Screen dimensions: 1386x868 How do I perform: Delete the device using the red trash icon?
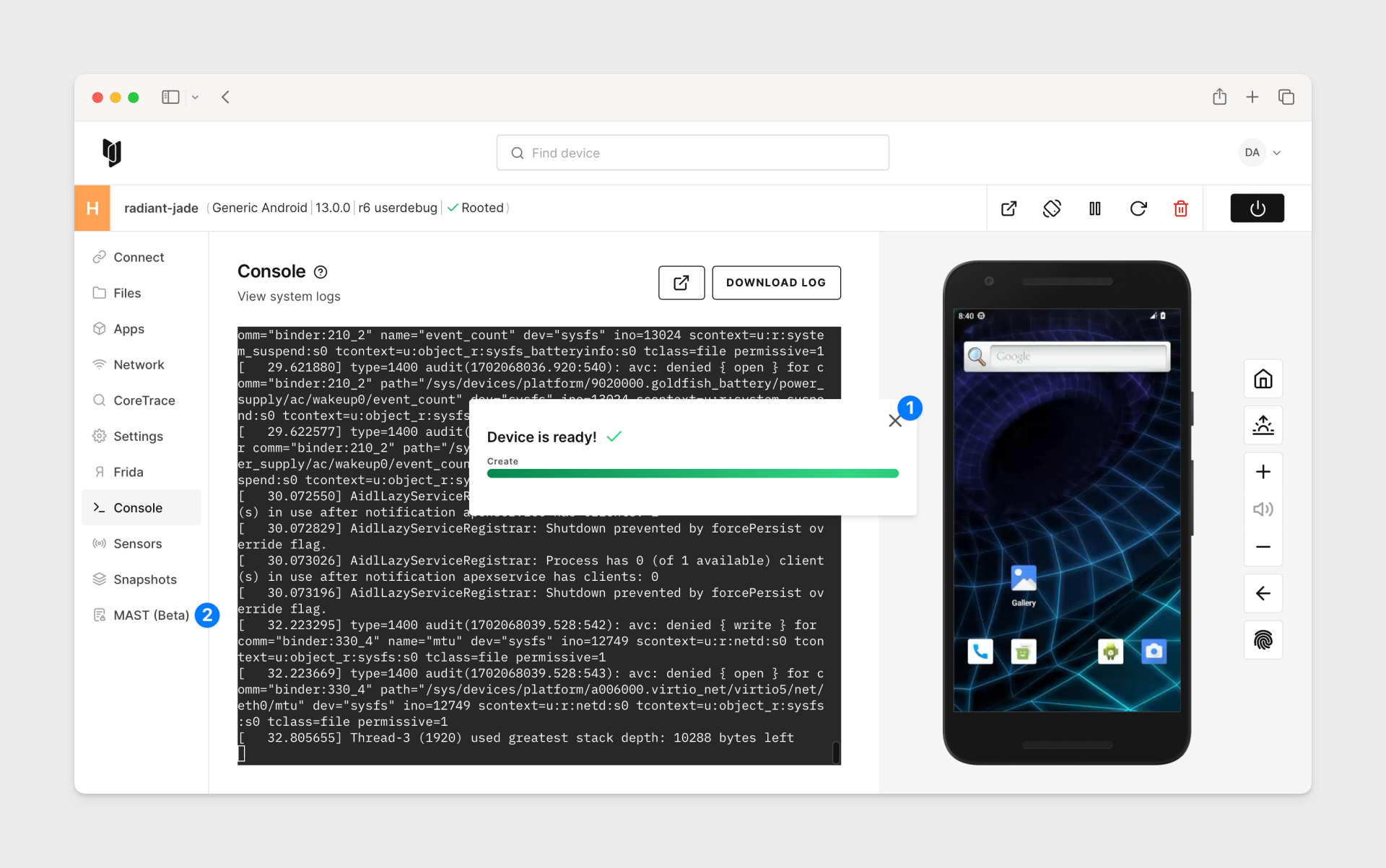pyautogui.click(x=1181, y=209)
